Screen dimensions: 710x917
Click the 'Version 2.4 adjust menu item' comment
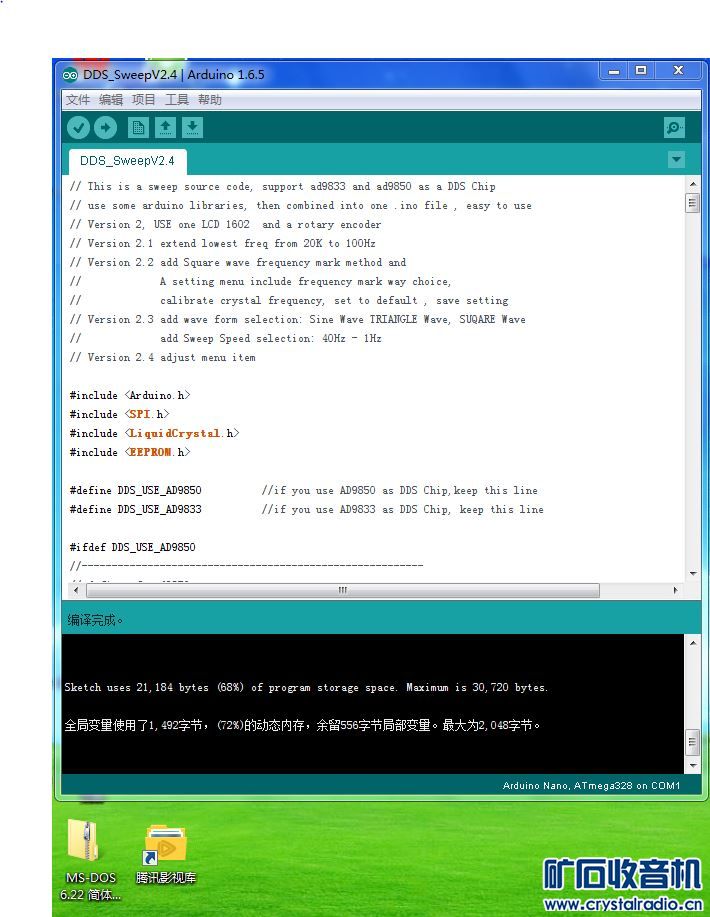[163, 357]
